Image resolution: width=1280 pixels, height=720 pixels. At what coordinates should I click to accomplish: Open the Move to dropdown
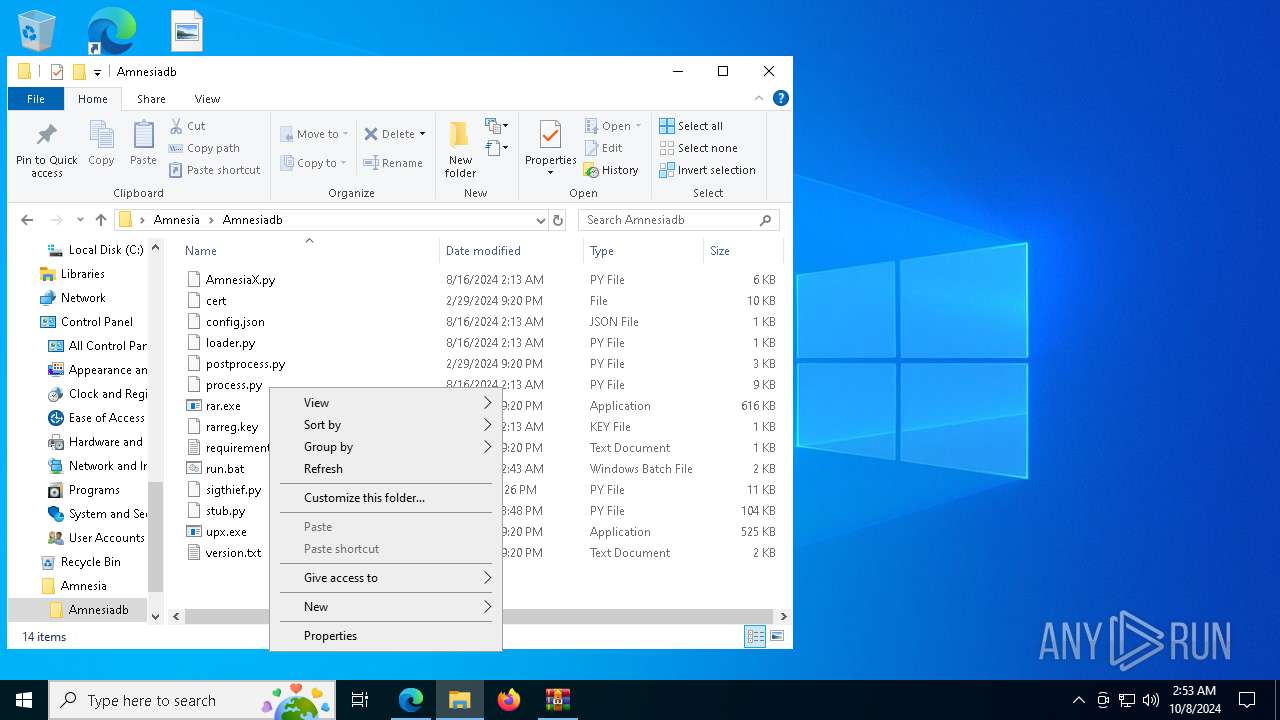pyautogui.click(x=314, y=134)
